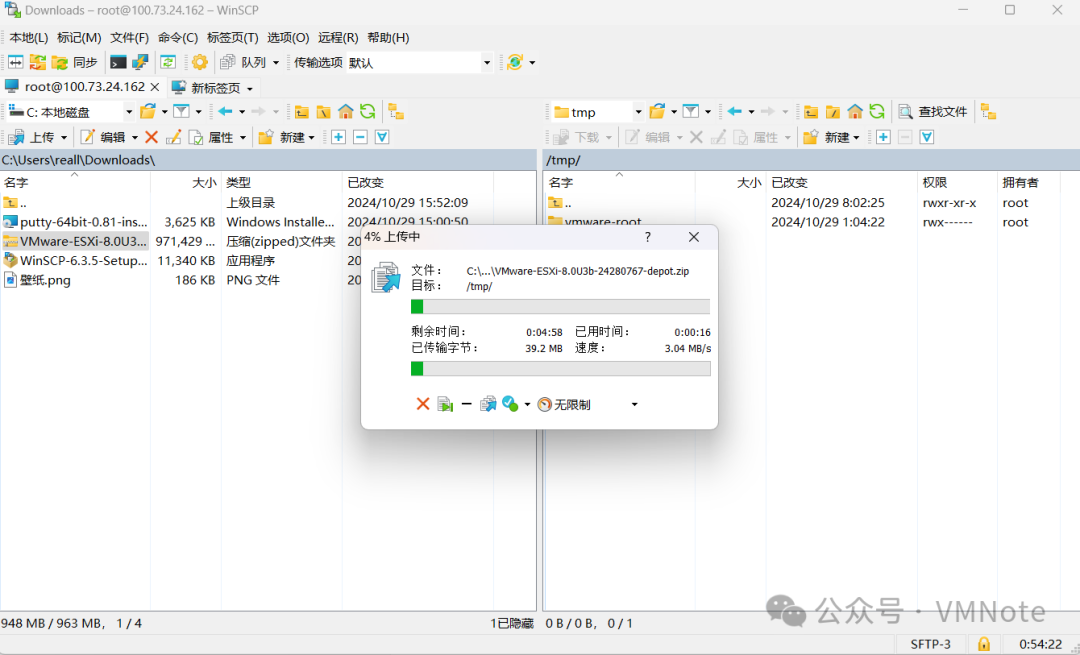Screen dimensions: 1080x655
Task: Click the local rename icon
Action: point(174,137)
